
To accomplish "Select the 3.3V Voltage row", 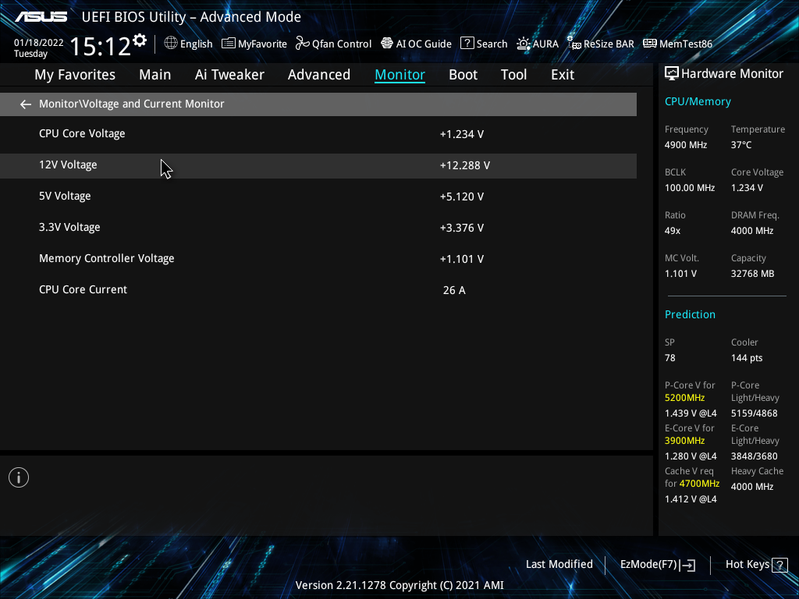I will click(318, 228).
